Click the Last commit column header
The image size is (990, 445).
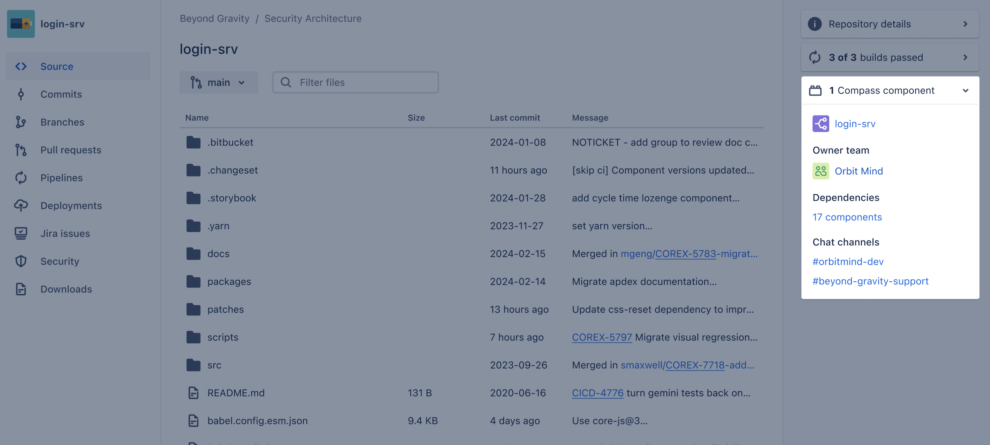(515, 117)
